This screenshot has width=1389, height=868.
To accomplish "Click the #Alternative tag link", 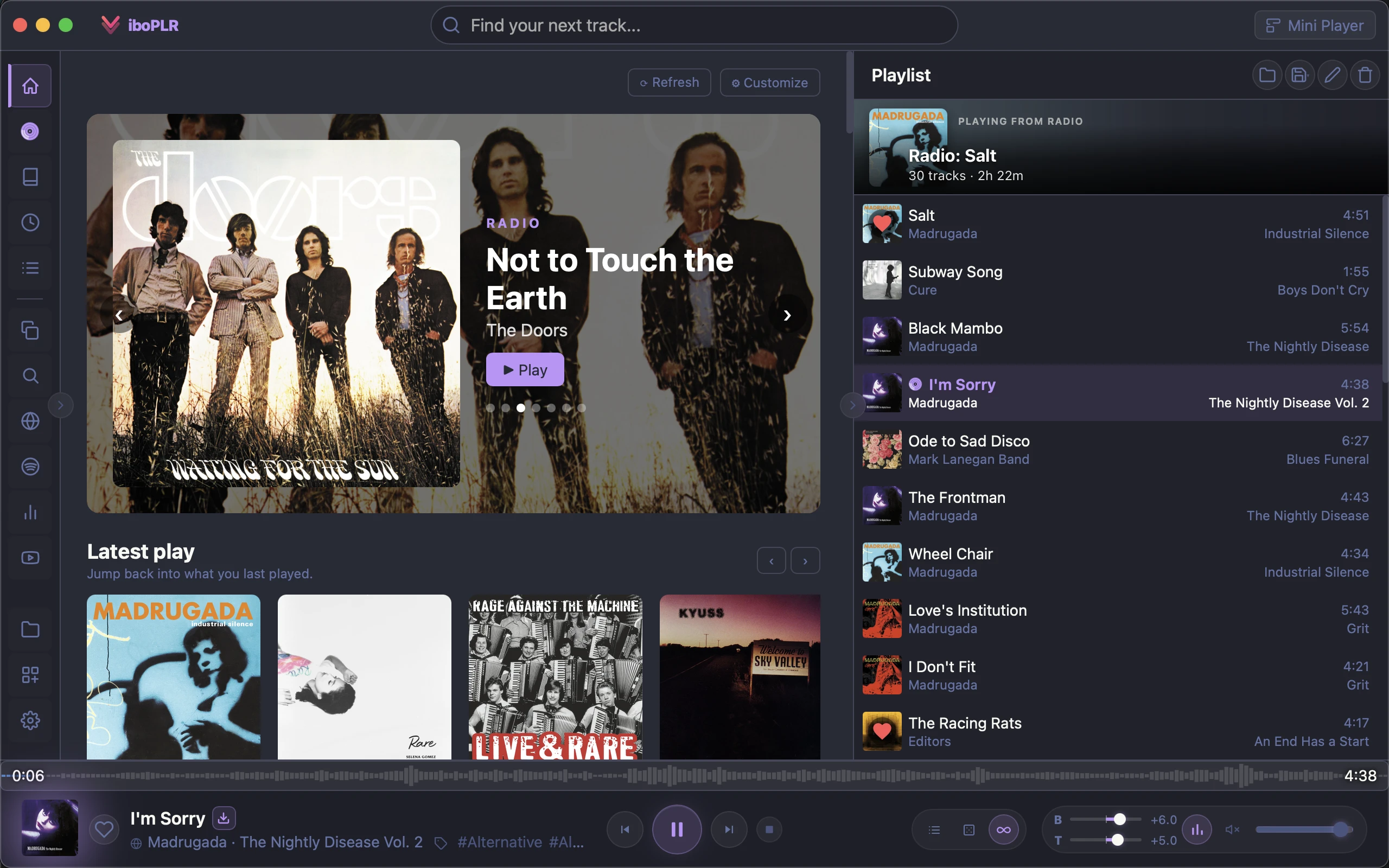I will (x=499, y=842).
